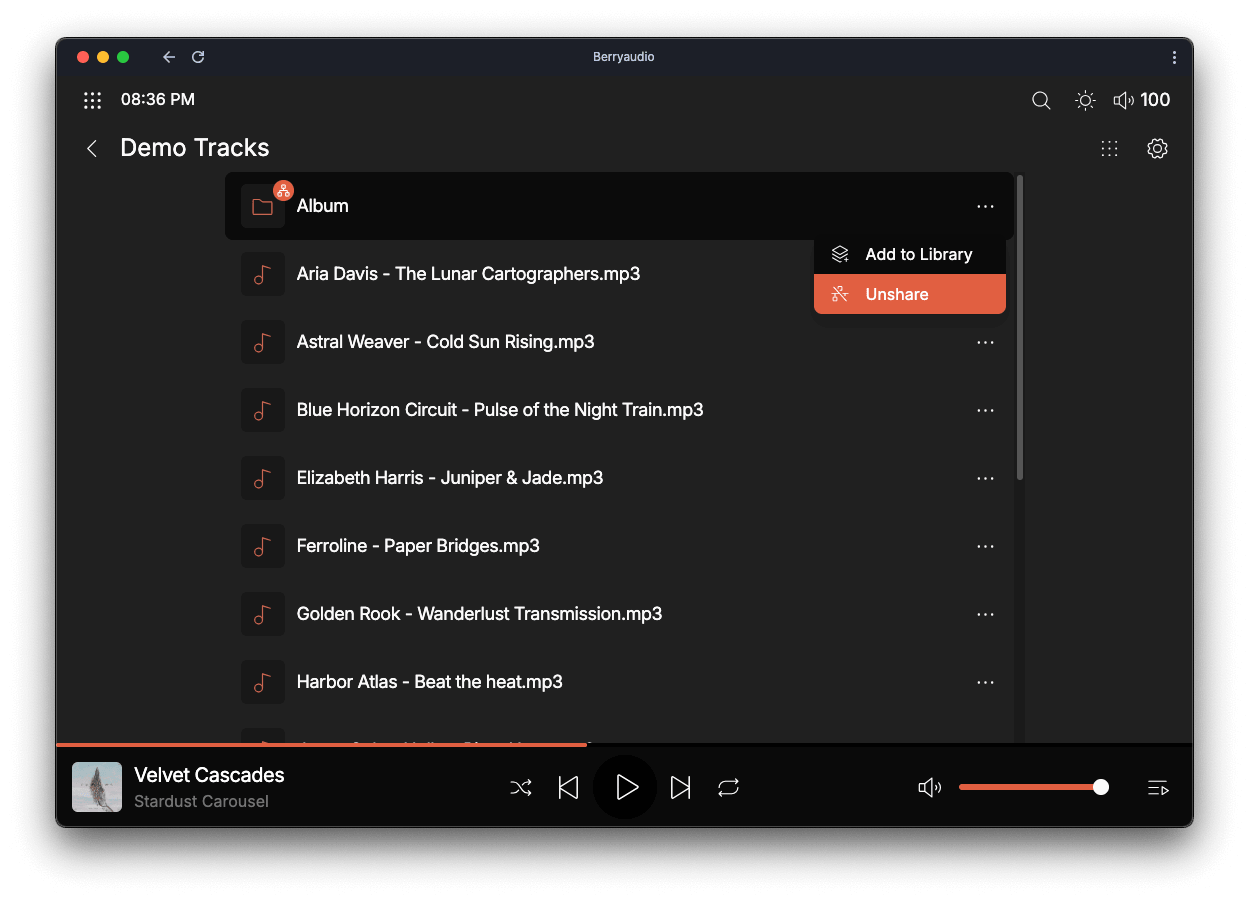Skip to the next track
Viewport: 1249px width, 901px height.
pyautogui.click(x=680, y=788)
